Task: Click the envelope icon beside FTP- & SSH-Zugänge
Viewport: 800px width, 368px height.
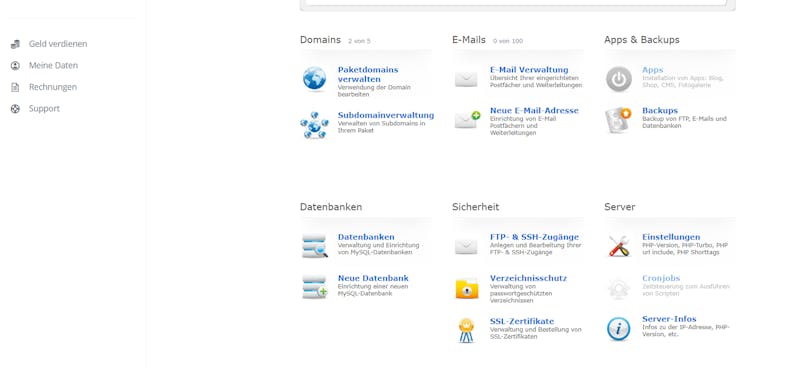Action: point(466,247)
